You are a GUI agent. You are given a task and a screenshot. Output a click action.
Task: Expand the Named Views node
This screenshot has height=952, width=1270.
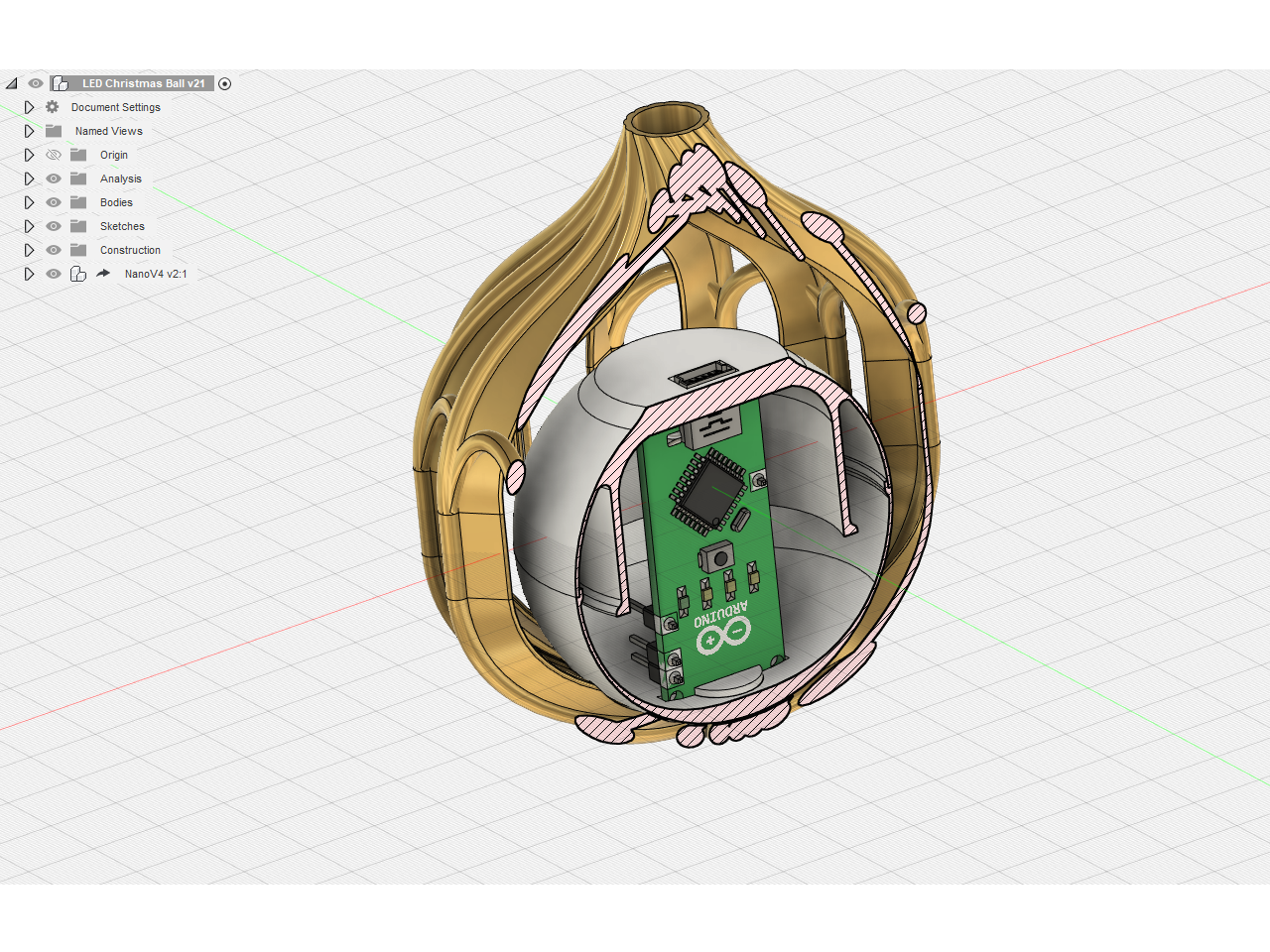[29, 131]
